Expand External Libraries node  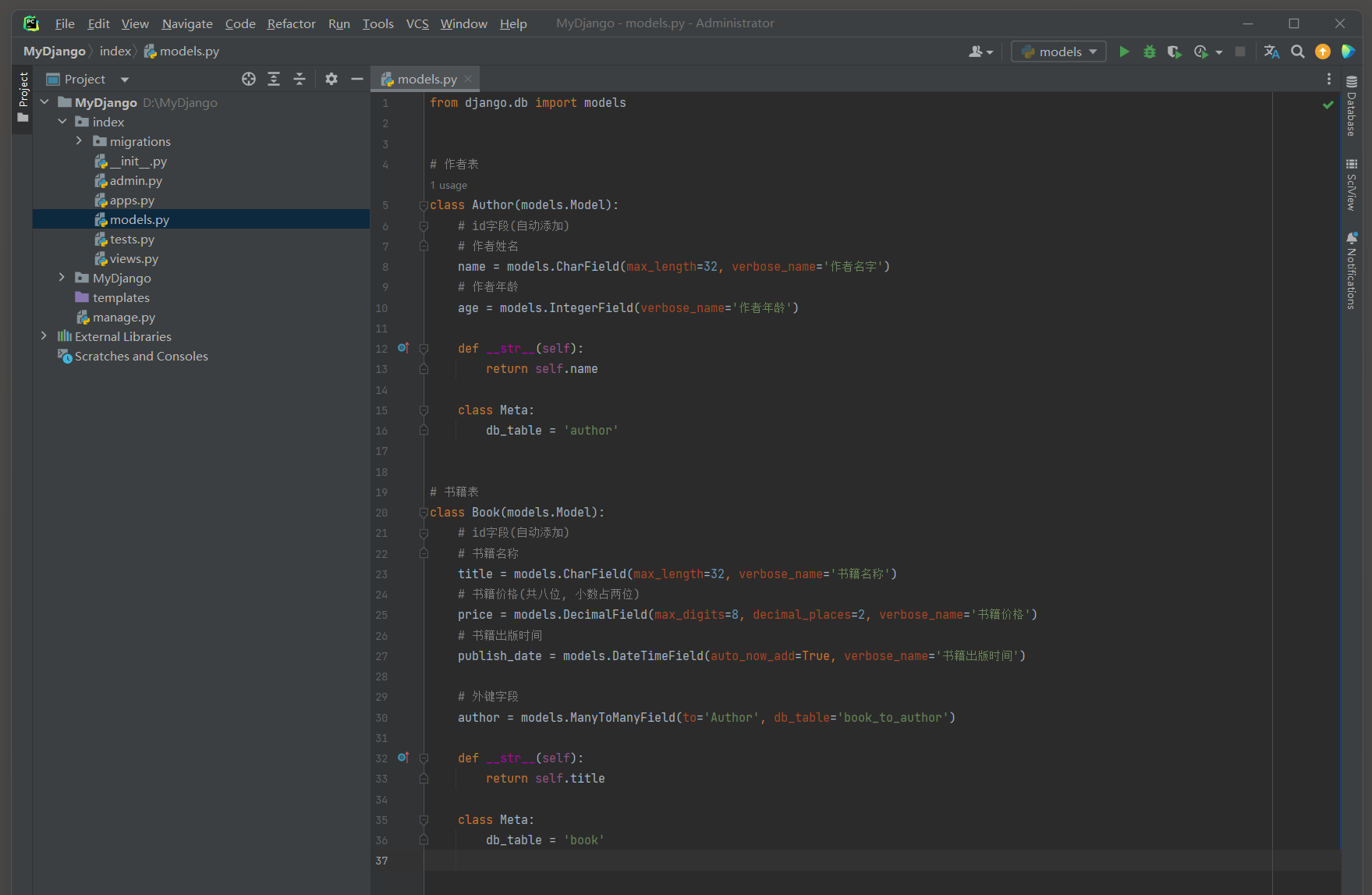click(44, 336)
